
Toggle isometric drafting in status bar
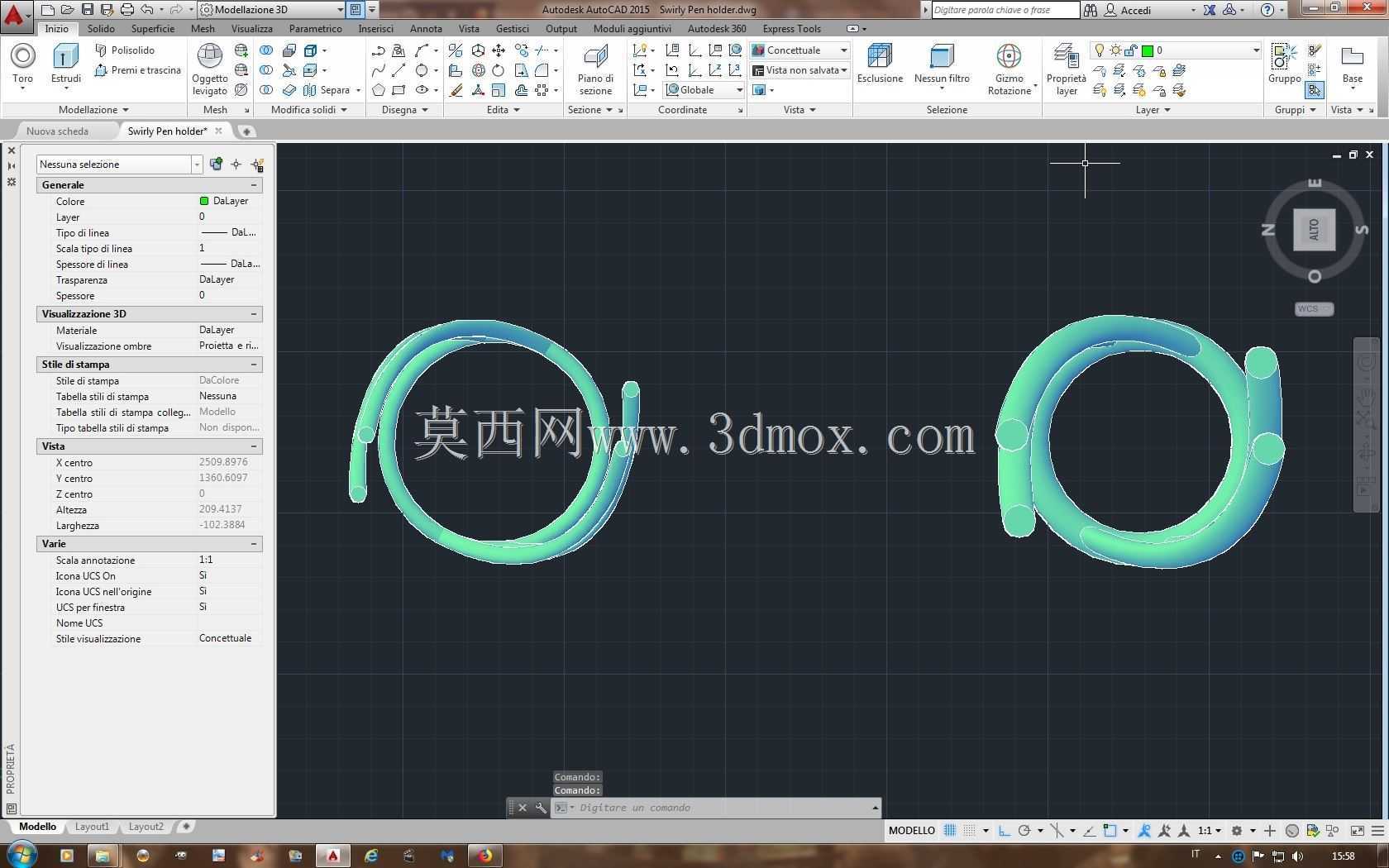click(x=1057, y=831)
